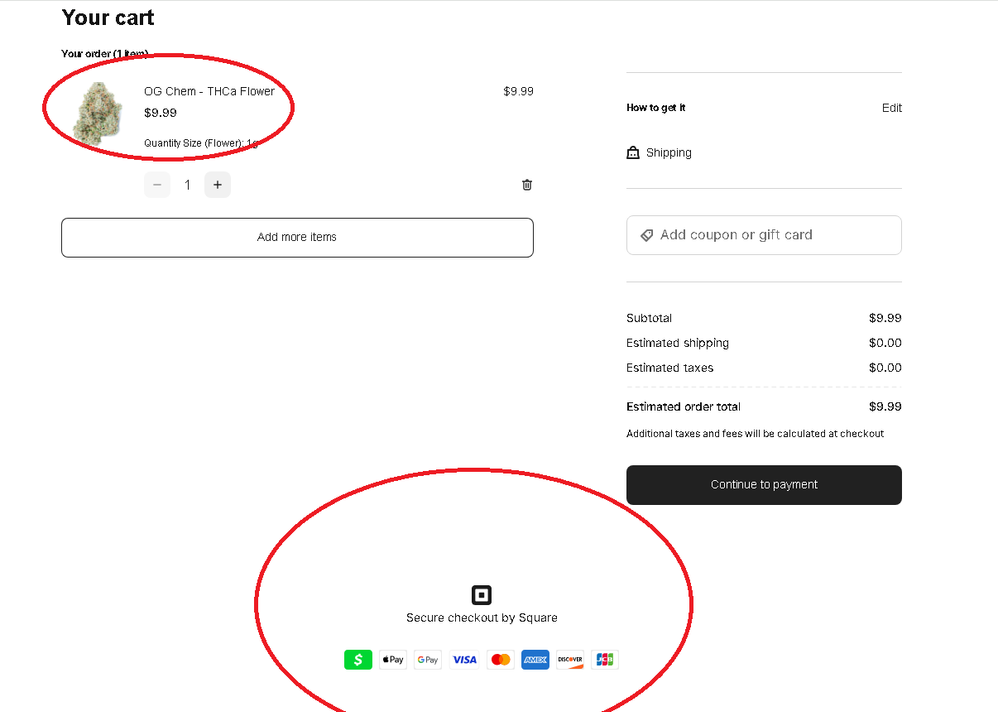This screenshot has height=712, width=998.
Task: Click the Shipping box icon
Action: tap(633, 153)
